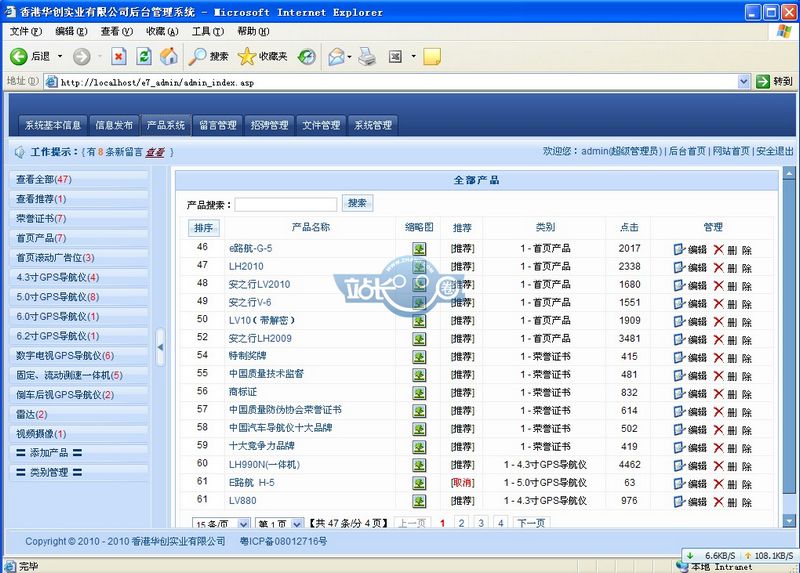This screenshot has width=800, height=573.
Task: Switch to the 产品系统 tab
Action: point(166,125)
